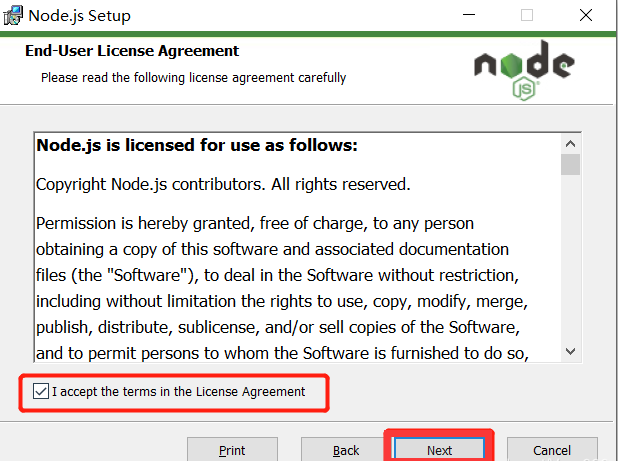Click the license text scrollbar thumb
This screenshot has height=461, width=618.
tap(570, 164)
